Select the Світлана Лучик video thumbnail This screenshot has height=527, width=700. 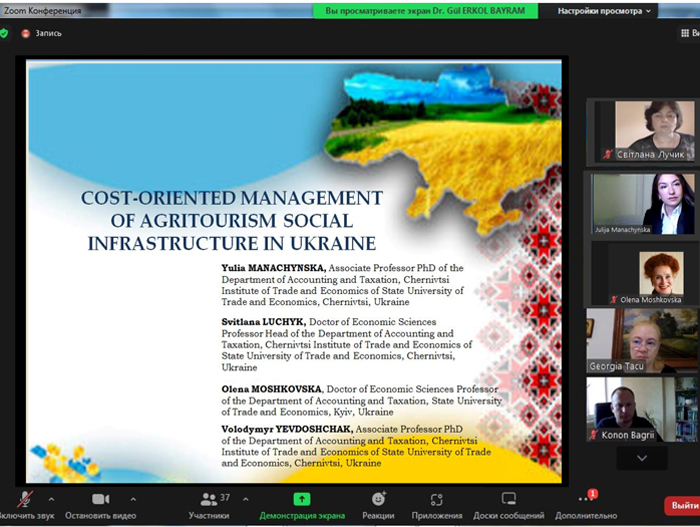click(x=642, y=131)
